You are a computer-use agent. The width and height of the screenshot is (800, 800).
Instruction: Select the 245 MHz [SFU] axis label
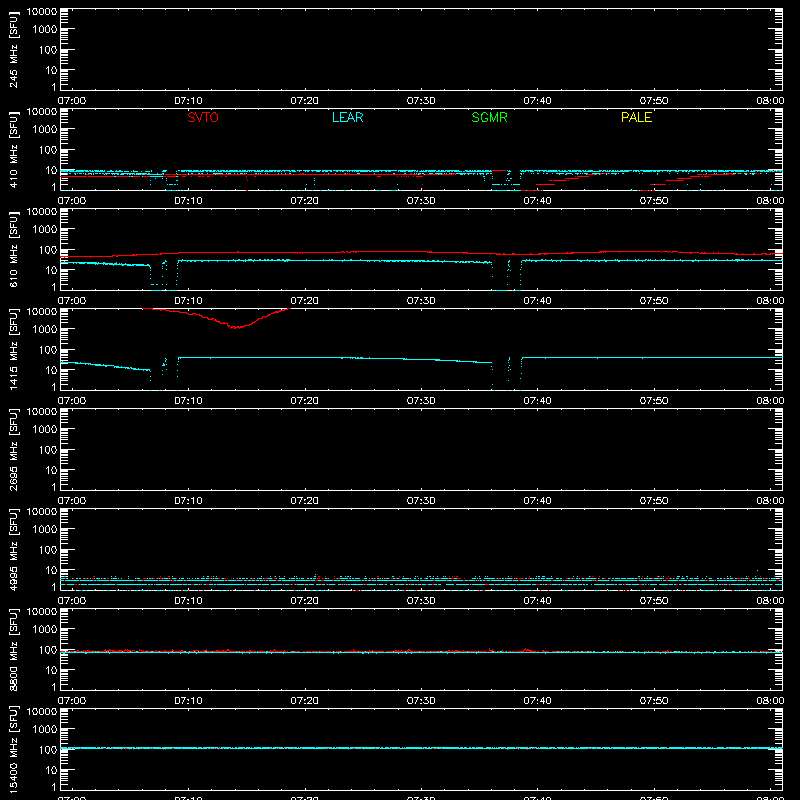tap(13, 49)
